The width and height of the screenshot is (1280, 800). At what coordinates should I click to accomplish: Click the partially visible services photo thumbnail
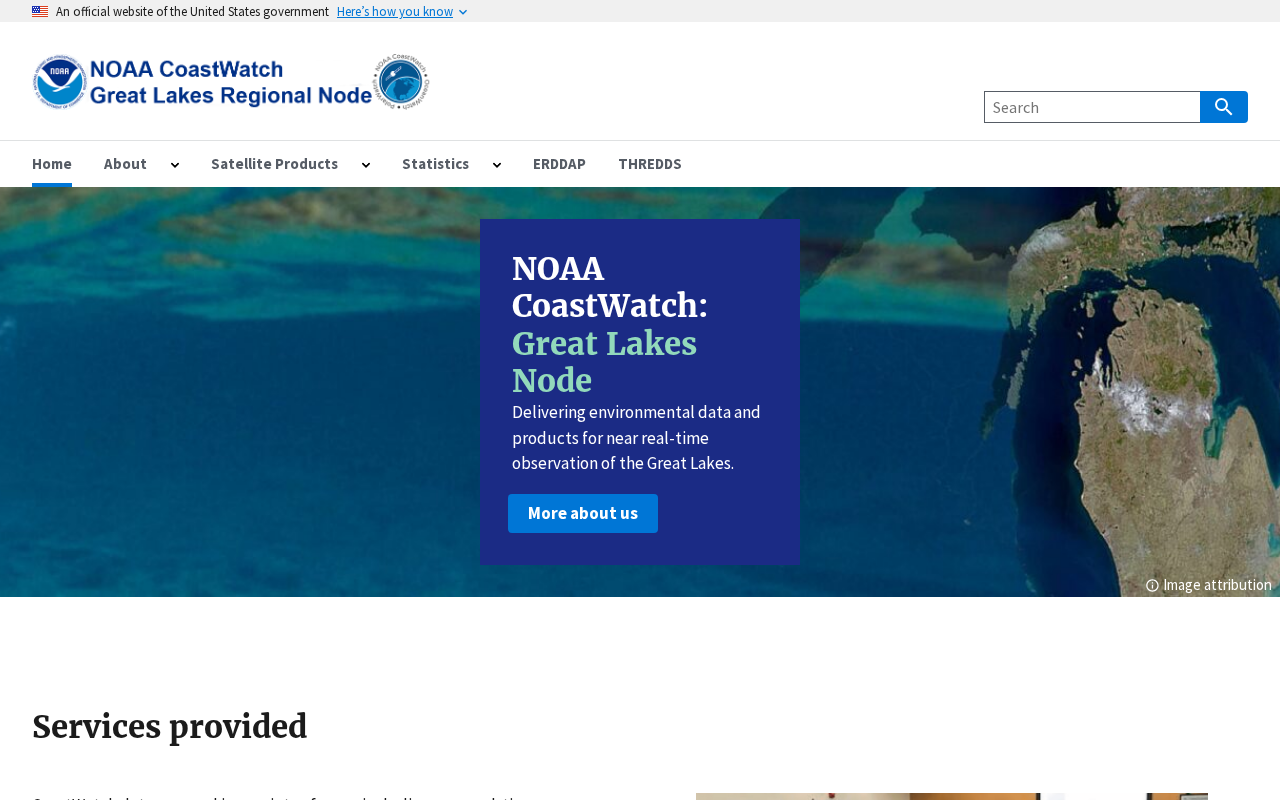pos(952,796)
